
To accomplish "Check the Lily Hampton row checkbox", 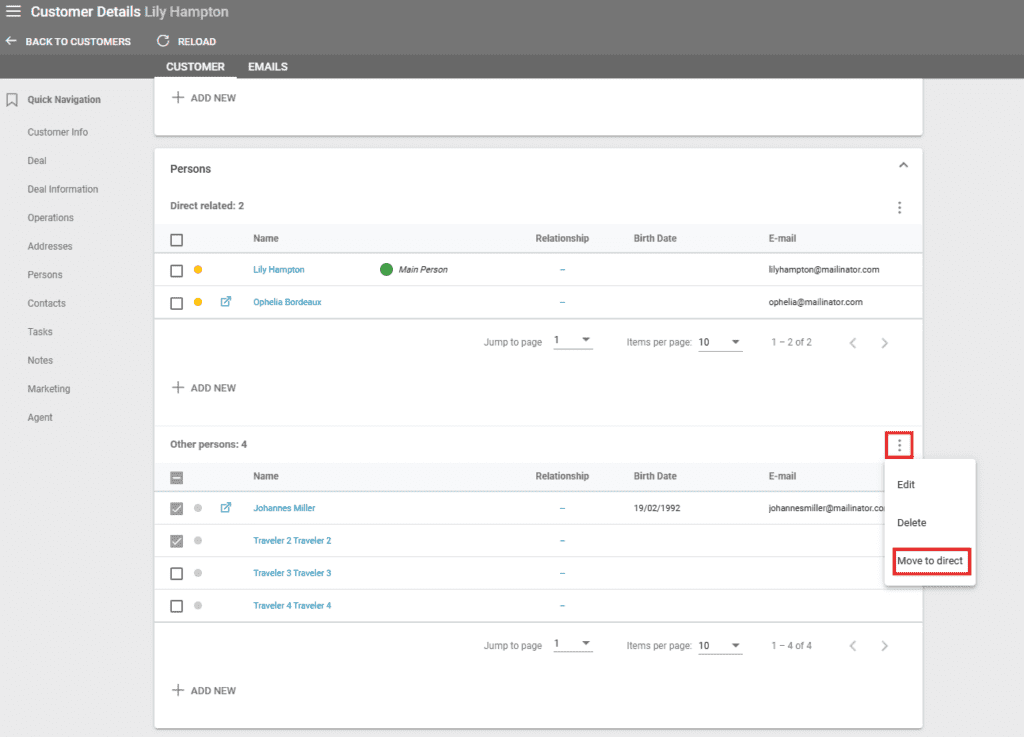I will coord(177,270).
